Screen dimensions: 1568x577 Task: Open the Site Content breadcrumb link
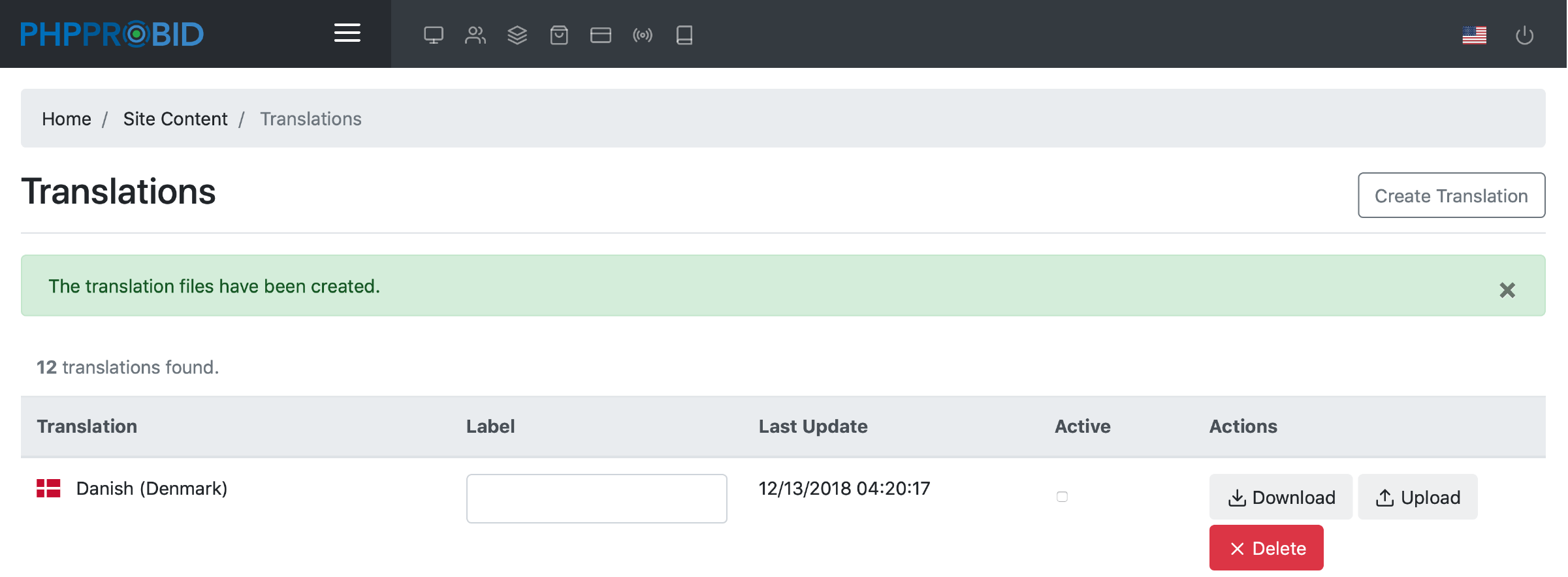[175, 119]
